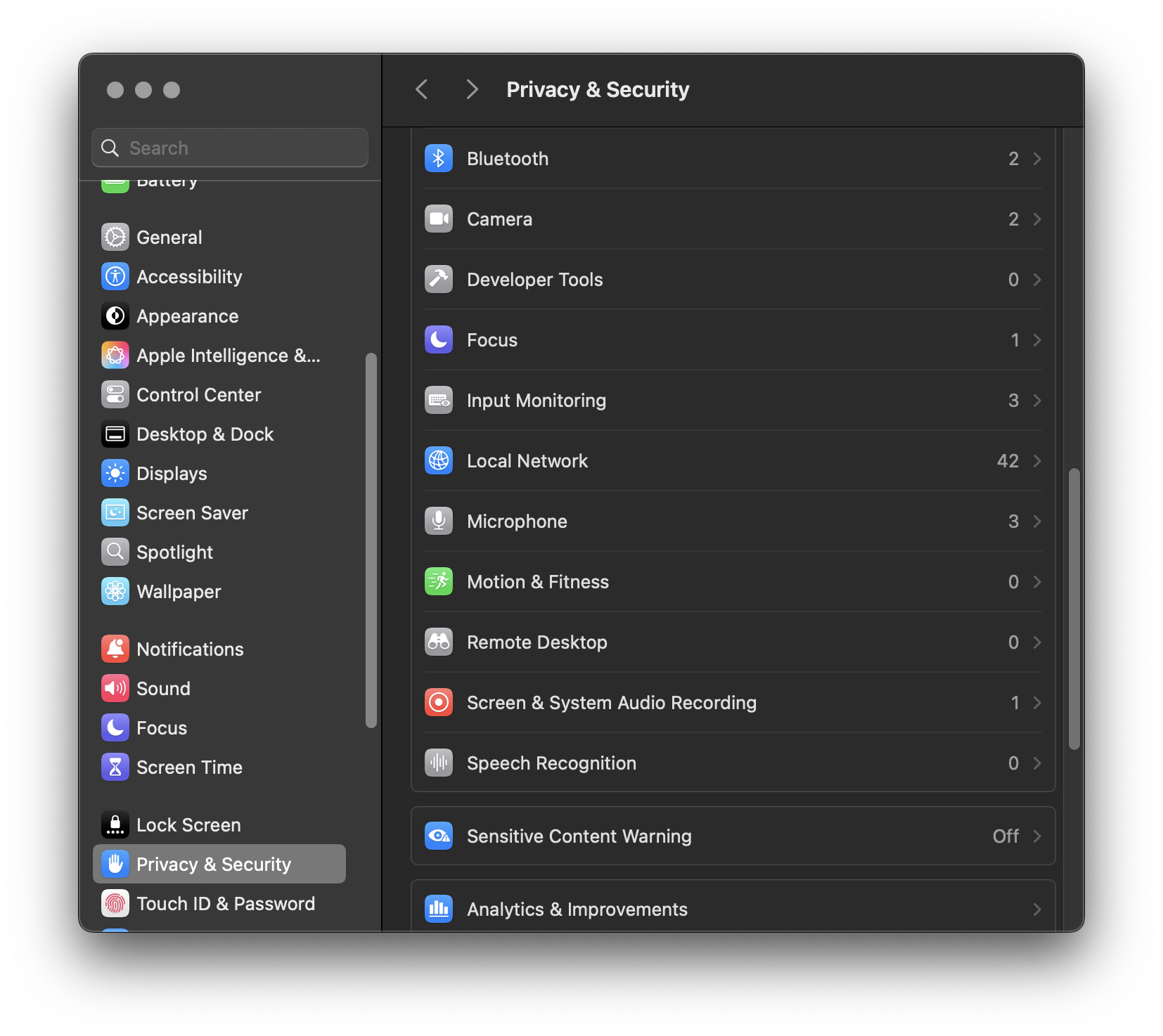Click the Analytics & Improvements chart icon
The width and height of the screenshot is (1163, 1036).
(x=439, y=909)
